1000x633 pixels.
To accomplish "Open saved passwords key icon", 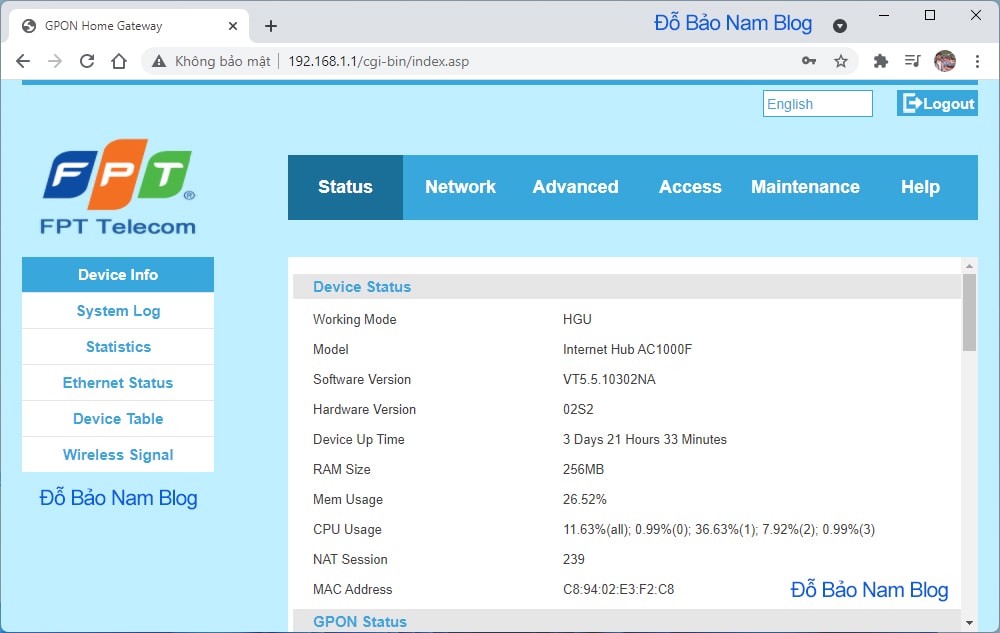I will [x=809, y=61].
